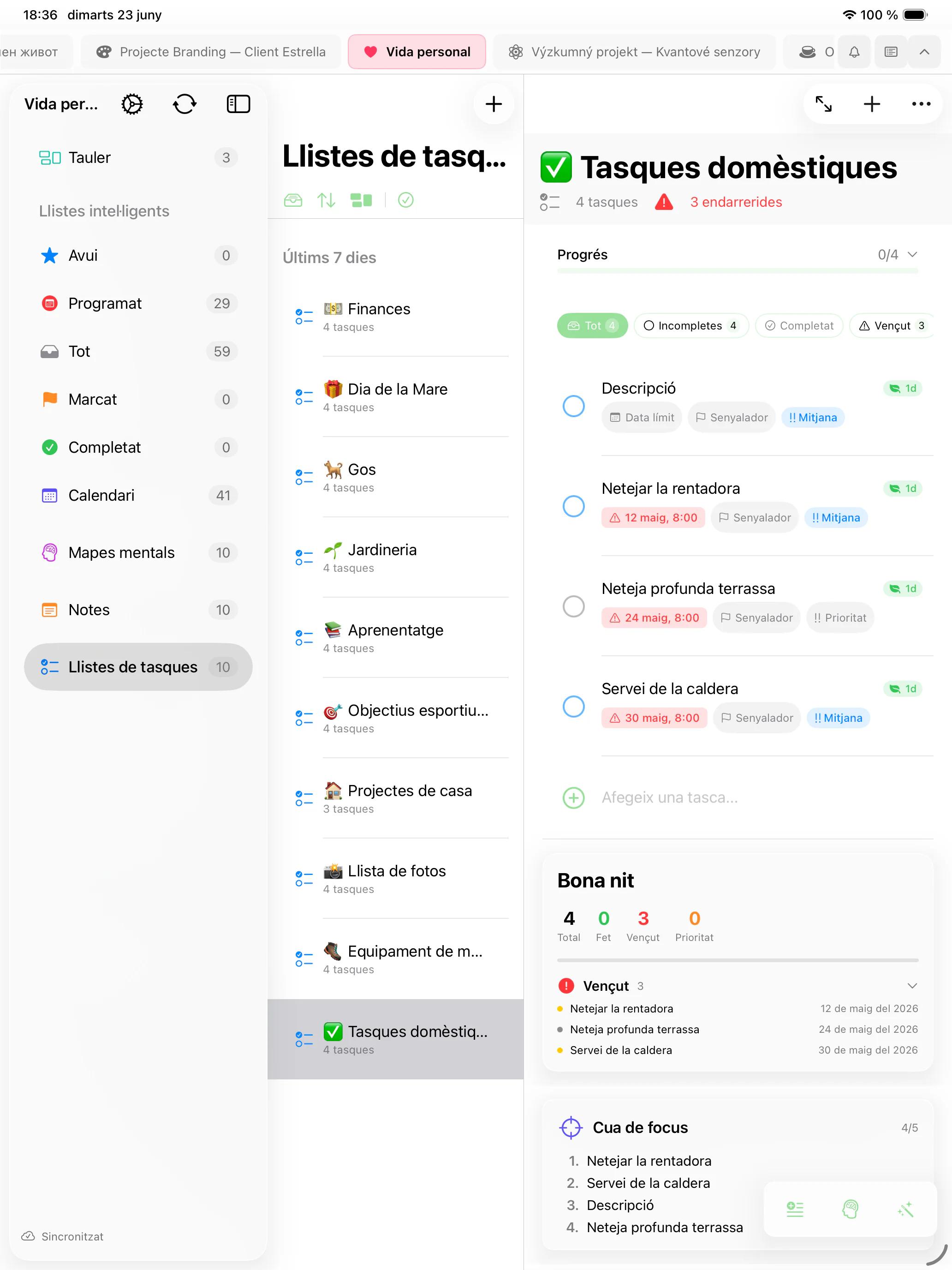This screenshot has width=952, height=1270.
Task: Filter by Incompletes chip
Action: coord(691,325)
